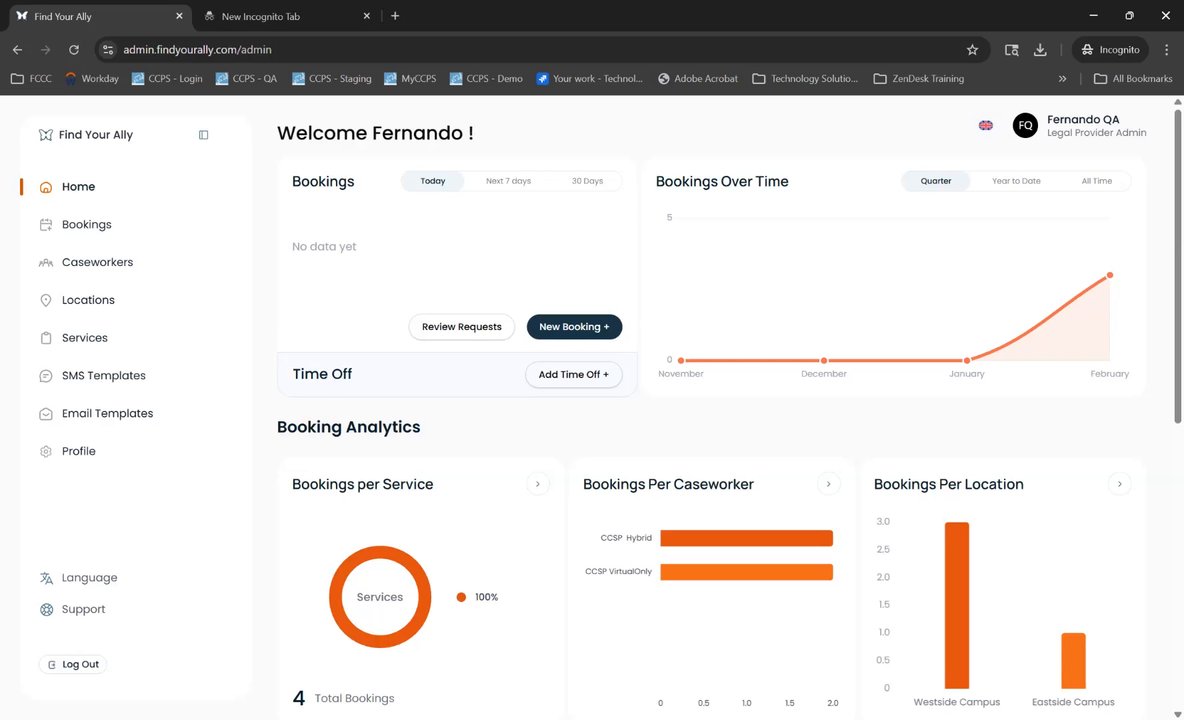This screenshot has height=720, width=1184.
Task: Open Services in the sidebar
Action: 85,337
